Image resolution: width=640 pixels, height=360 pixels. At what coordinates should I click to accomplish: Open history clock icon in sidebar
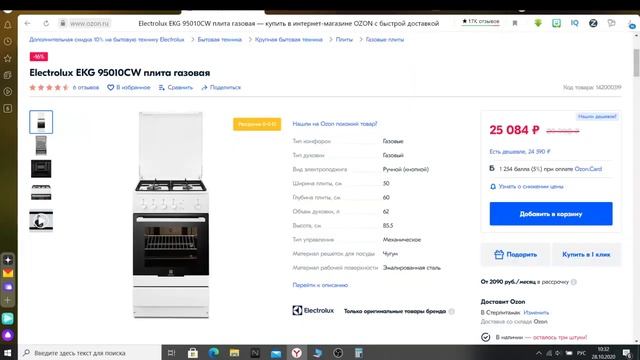pos(8,42)
